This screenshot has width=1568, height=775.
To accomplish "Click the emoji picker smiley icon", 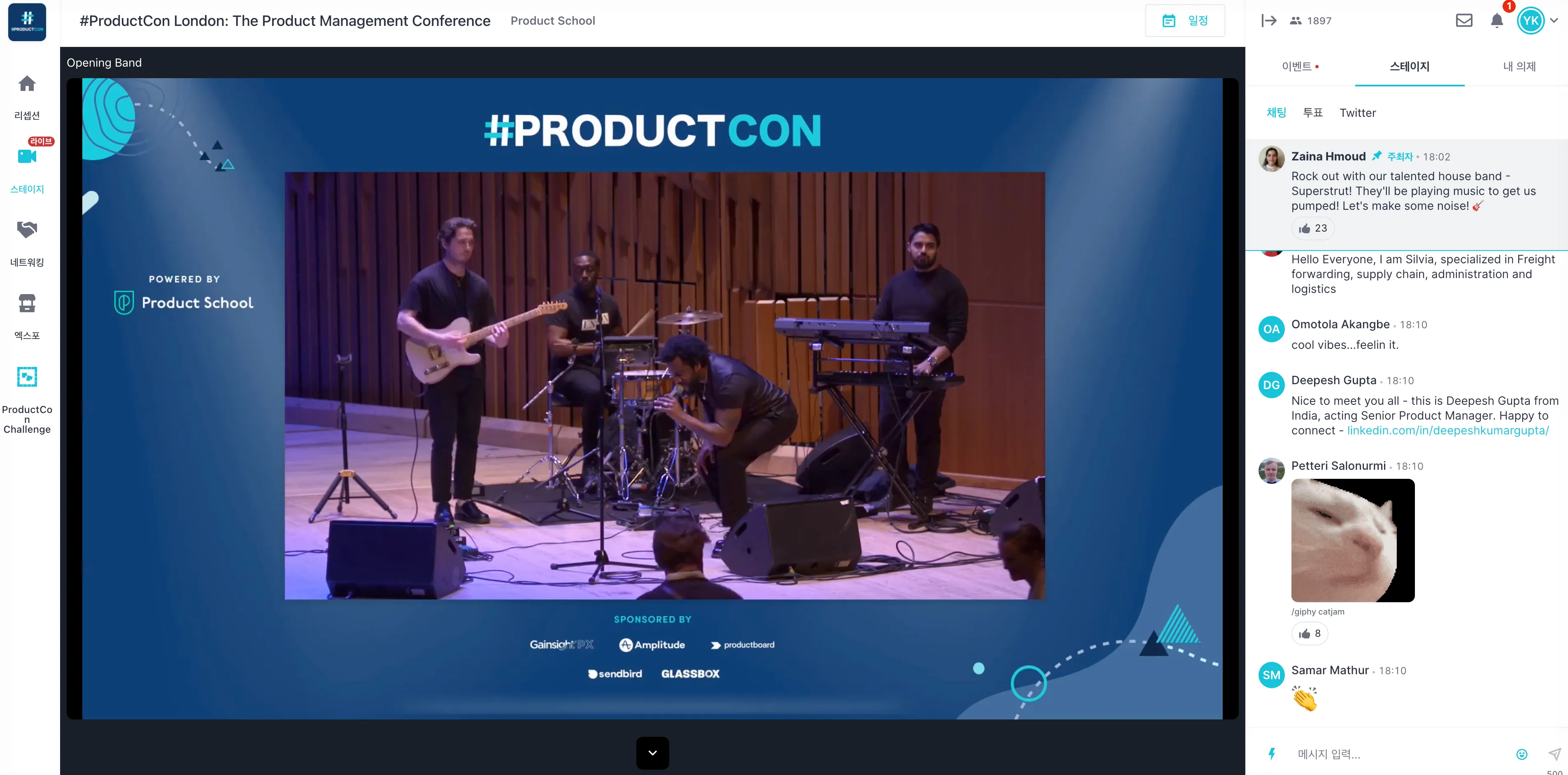I will tap(1521, 754).
